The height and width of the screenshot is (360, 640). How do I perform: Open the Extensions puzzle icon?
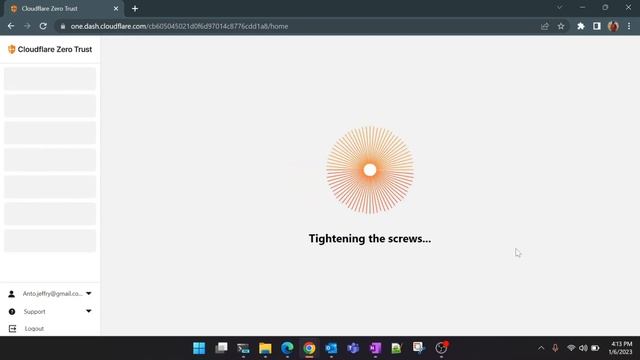click(581, 26)
